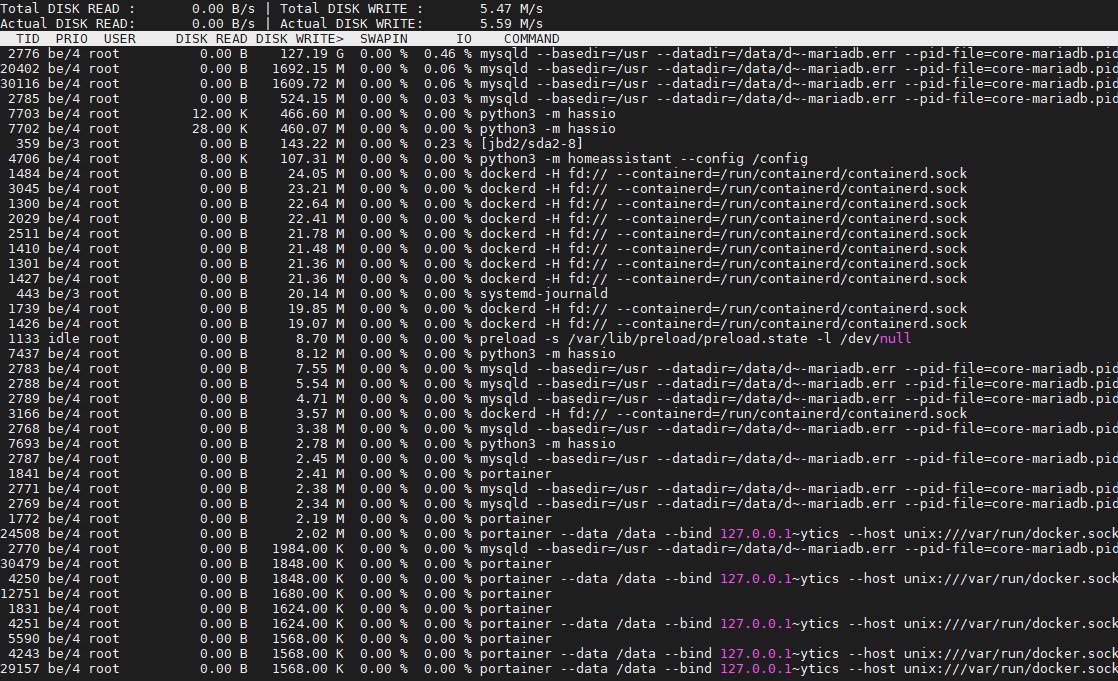
Task: Click TID 7693 python3 hassio row
Action: [x=559, y=443]
